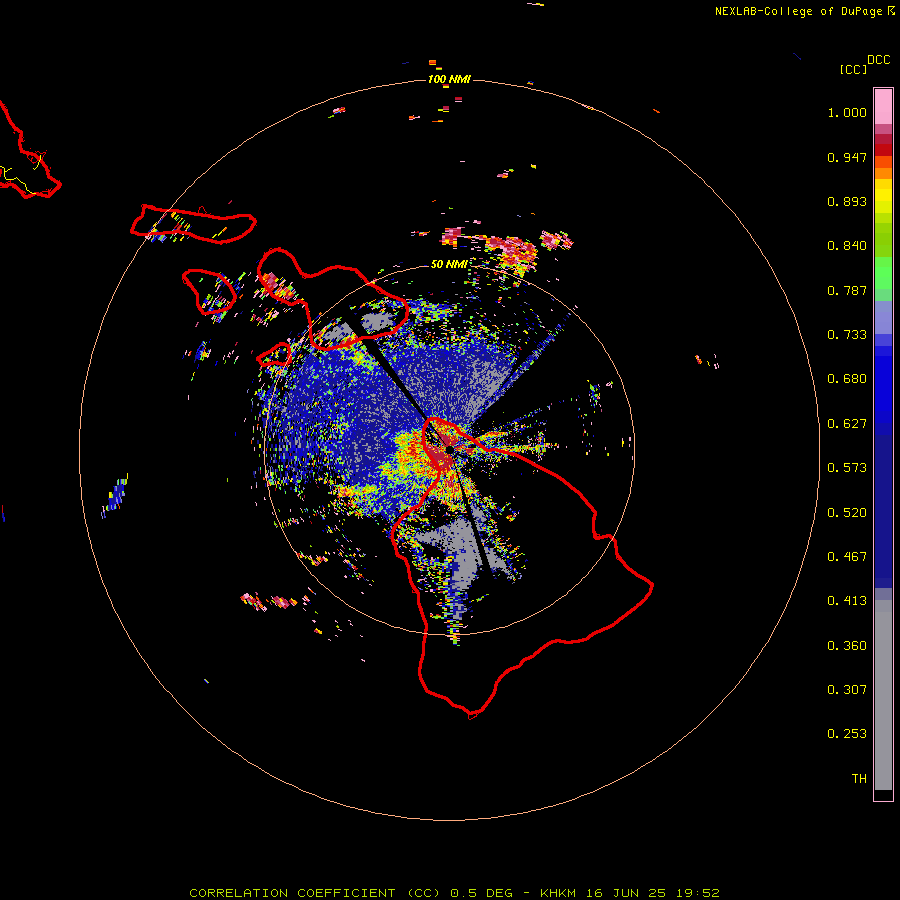Select the 0.627 scale value
Viewport: 900px width, 900px height.
point(847,424)
